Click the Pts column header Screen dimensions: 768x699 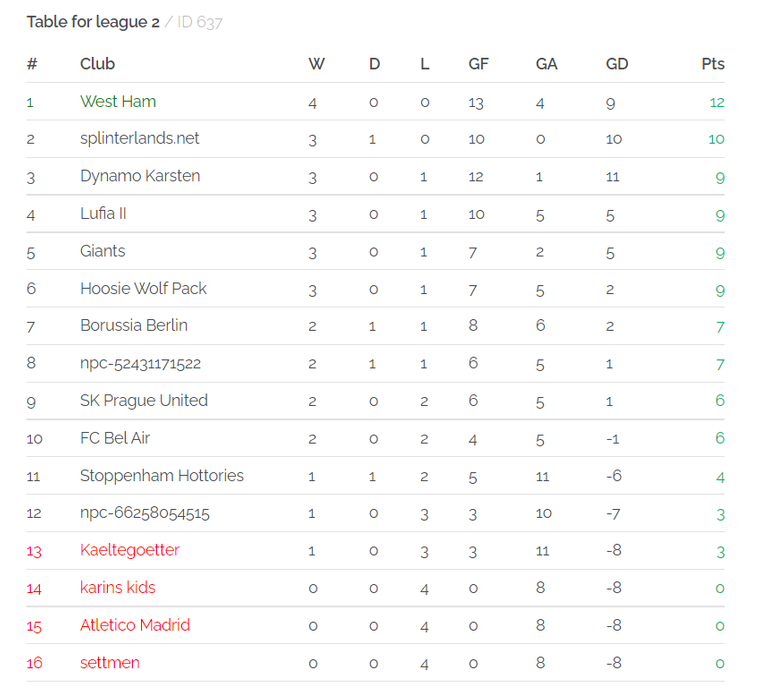pyautogui.click(x=713, y=64)
